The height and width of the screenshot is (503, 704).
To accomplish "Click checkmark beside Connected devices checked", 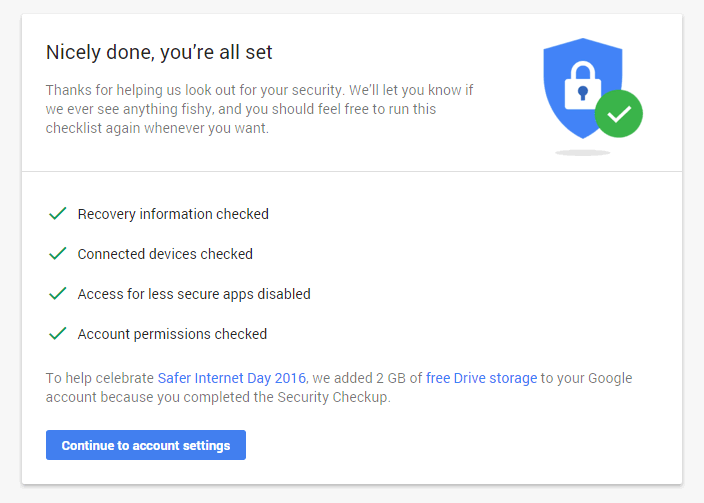I will pyautogui.click(x=57, y=254).
